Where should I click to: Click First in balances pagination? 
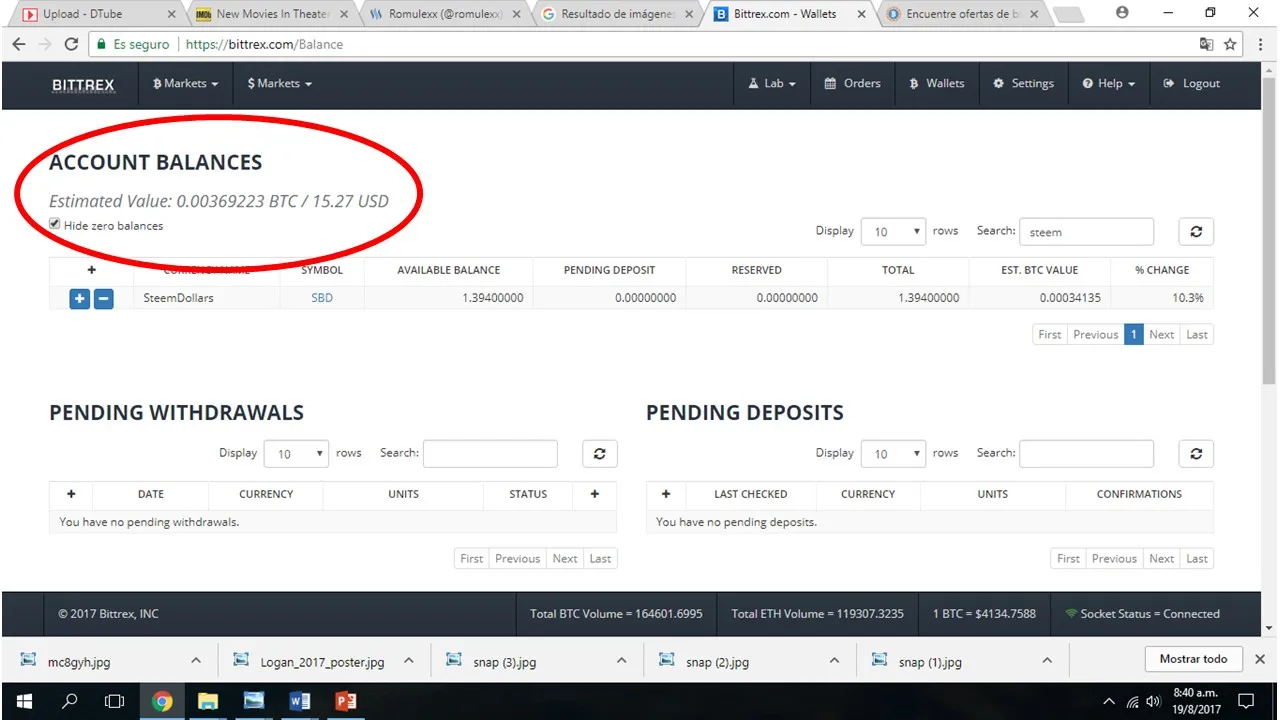(x=1050, y=334)
